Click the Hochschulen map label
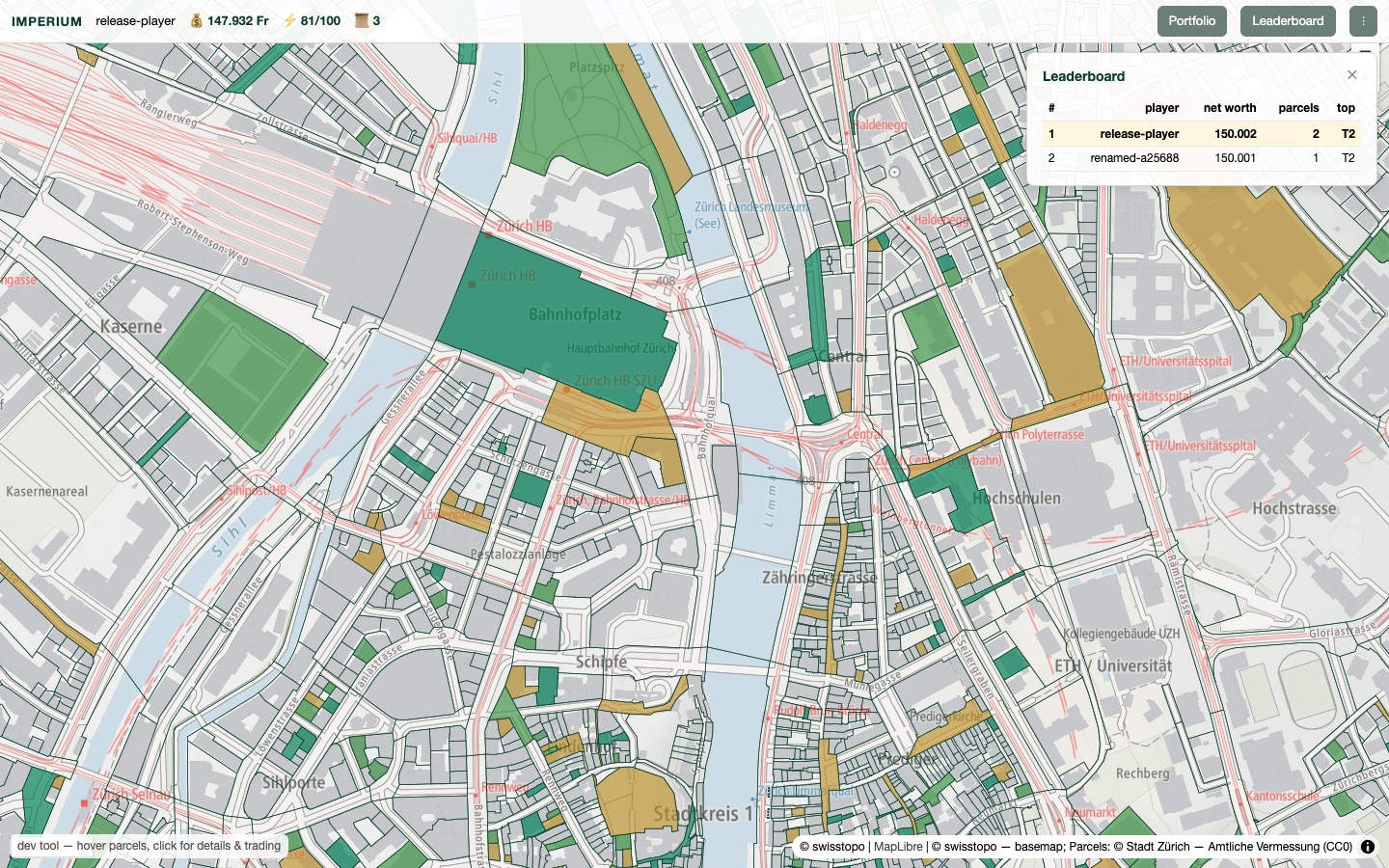The image size is (1389, 868). click(x=1016, y=499)
